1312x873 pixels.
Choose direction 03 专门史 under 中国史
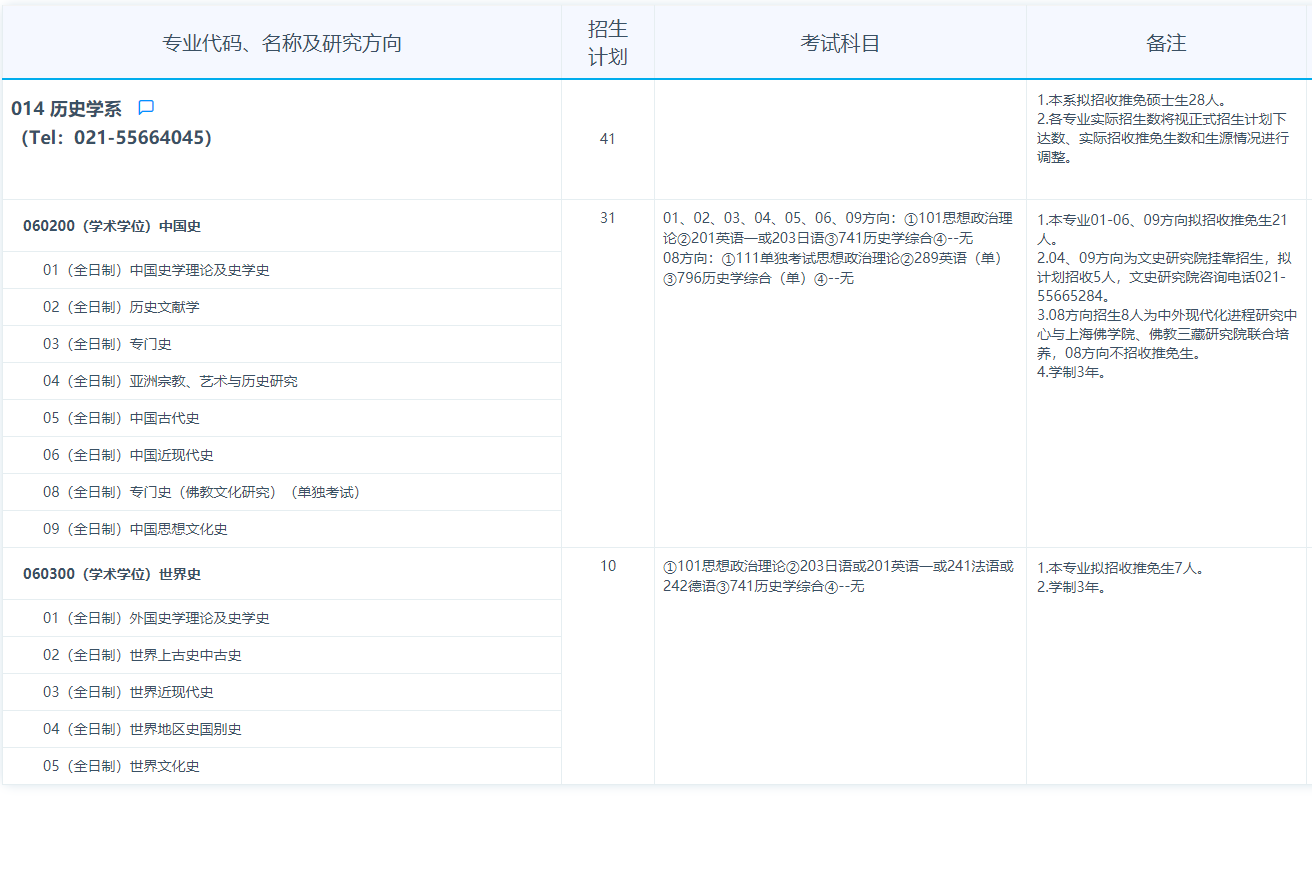tap(106, 344)
